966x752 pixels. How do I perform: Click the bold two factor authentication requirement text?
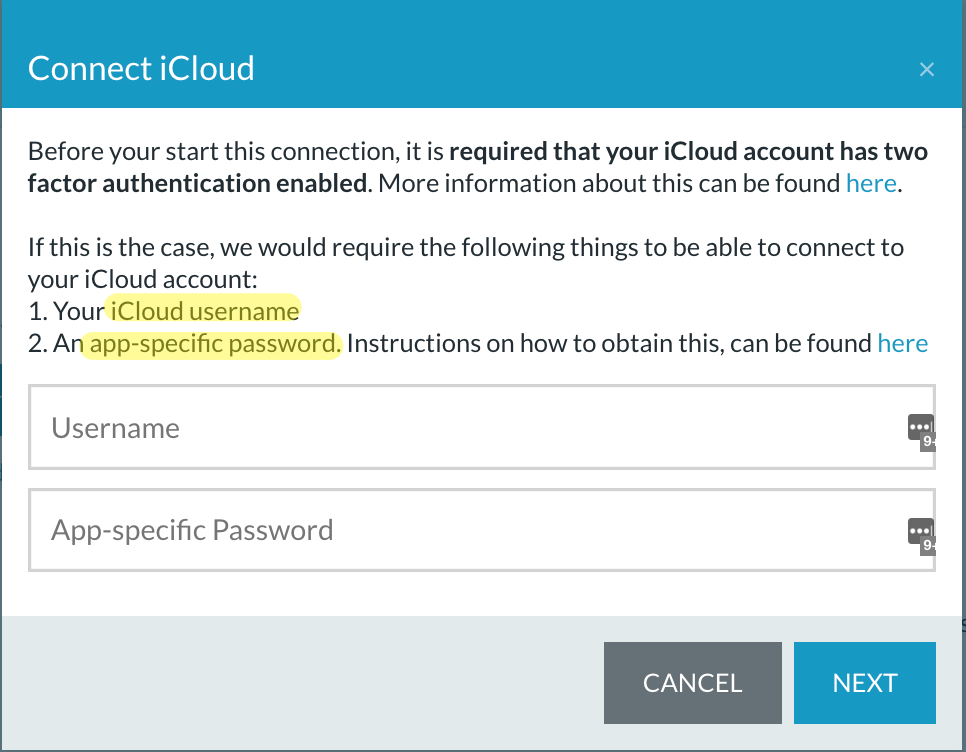click(477, 168)
